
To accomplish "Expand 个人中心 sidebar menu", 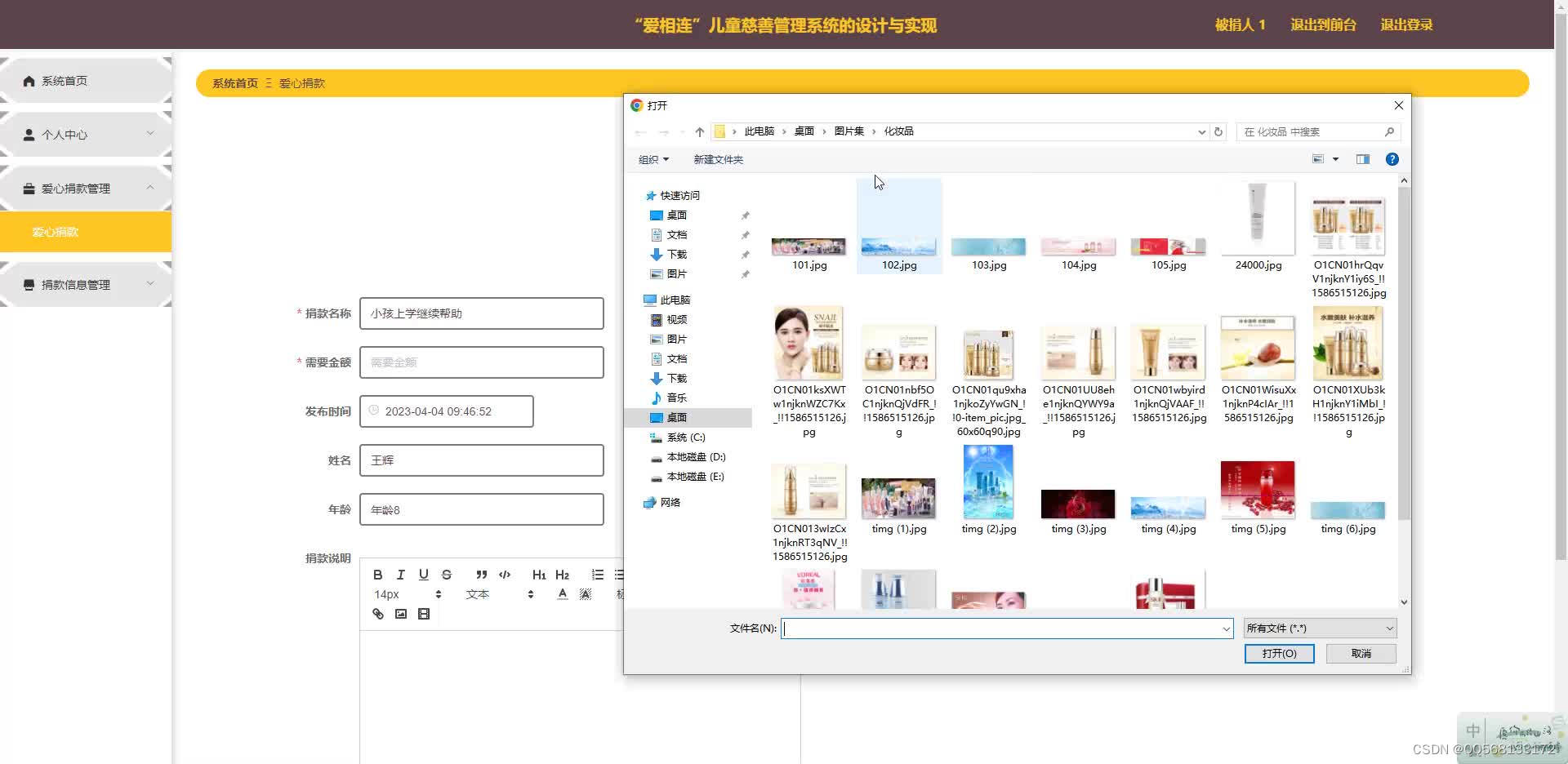I will pyautogui.click(x=86, y=135).
